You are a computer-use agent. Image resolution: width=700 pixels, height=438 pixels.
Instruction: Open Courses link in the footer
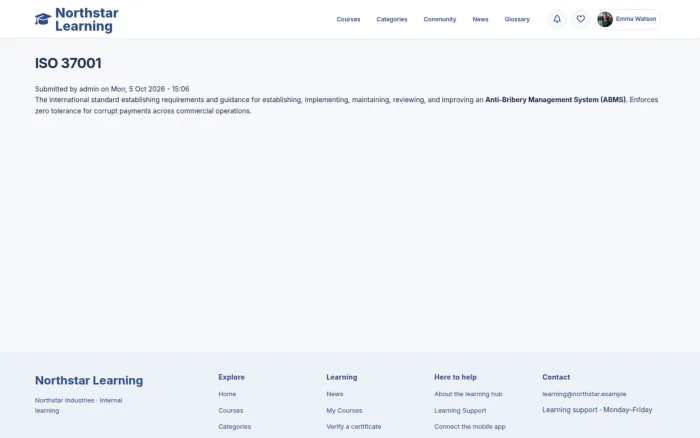pyautogui.click(x=231, y=410)
